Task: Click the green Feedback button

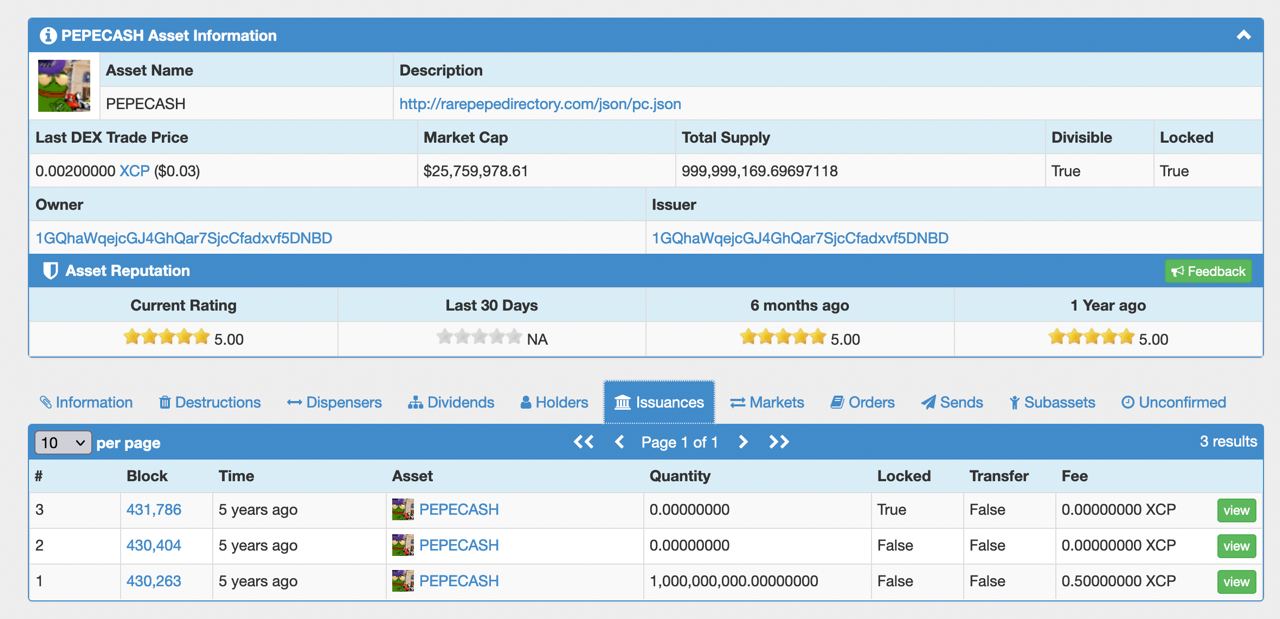Action: point(1208,271)
